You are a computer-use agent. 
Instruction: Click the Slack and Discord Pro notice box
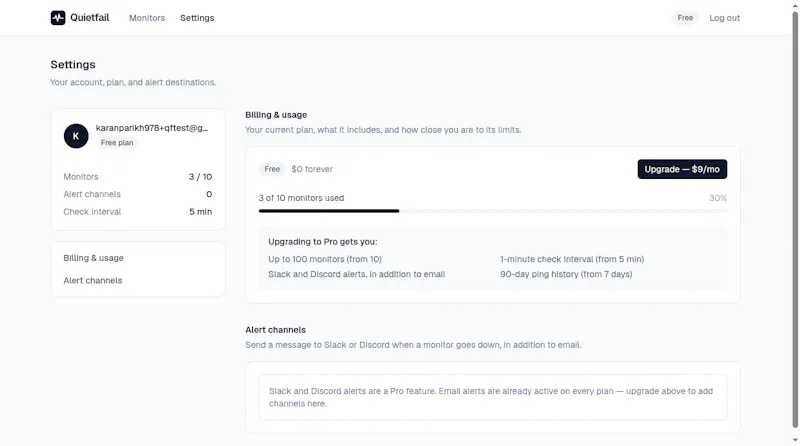pos(493,398)
